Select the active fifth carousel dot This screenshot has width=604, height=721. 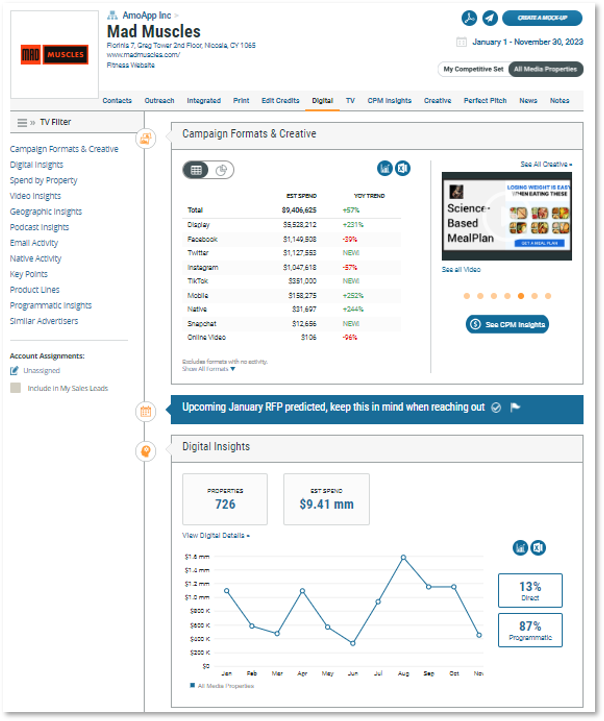521,297
